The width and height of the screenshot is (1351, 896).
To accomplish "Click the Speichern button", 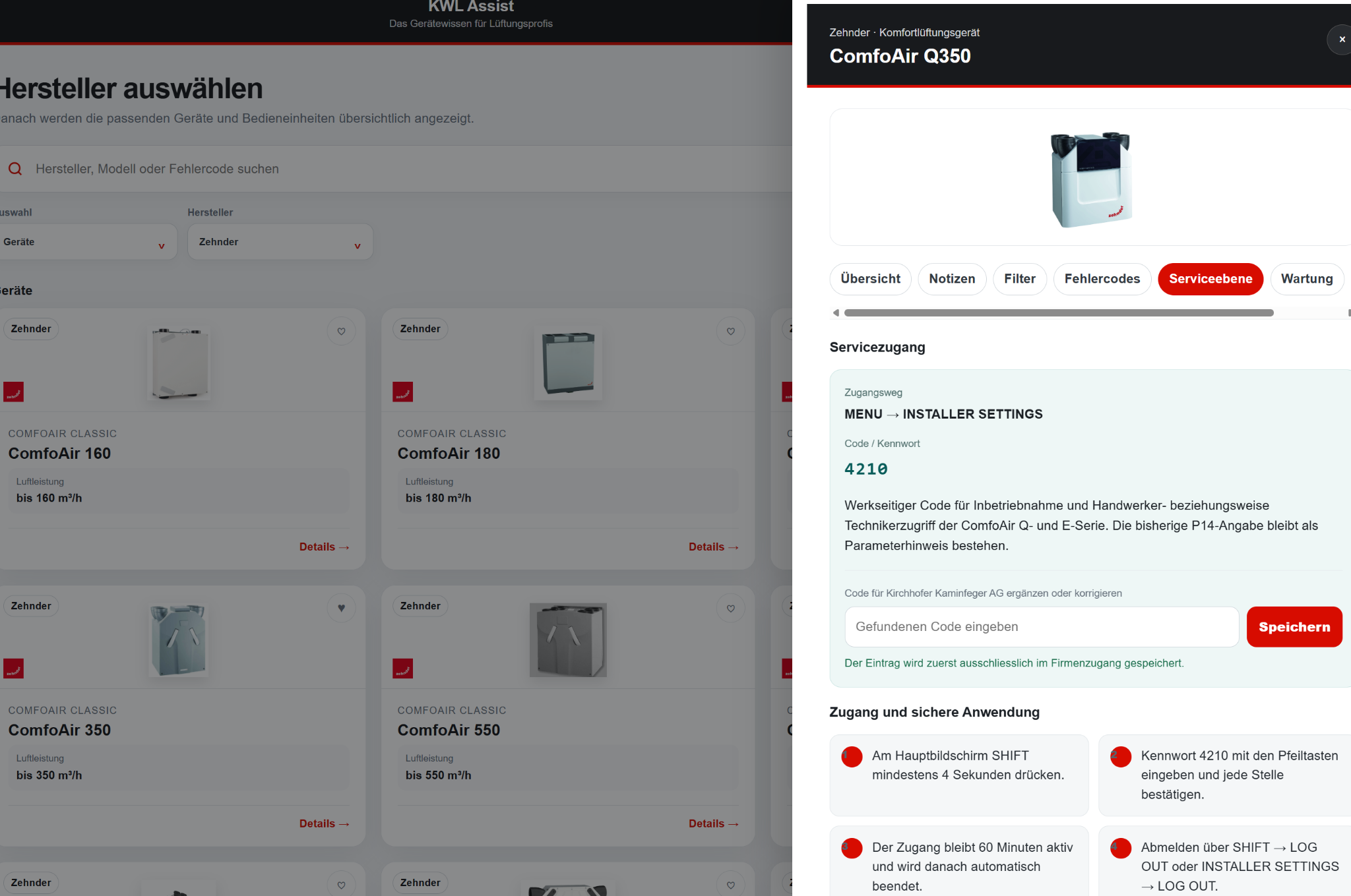I will tap(1294, 627).
